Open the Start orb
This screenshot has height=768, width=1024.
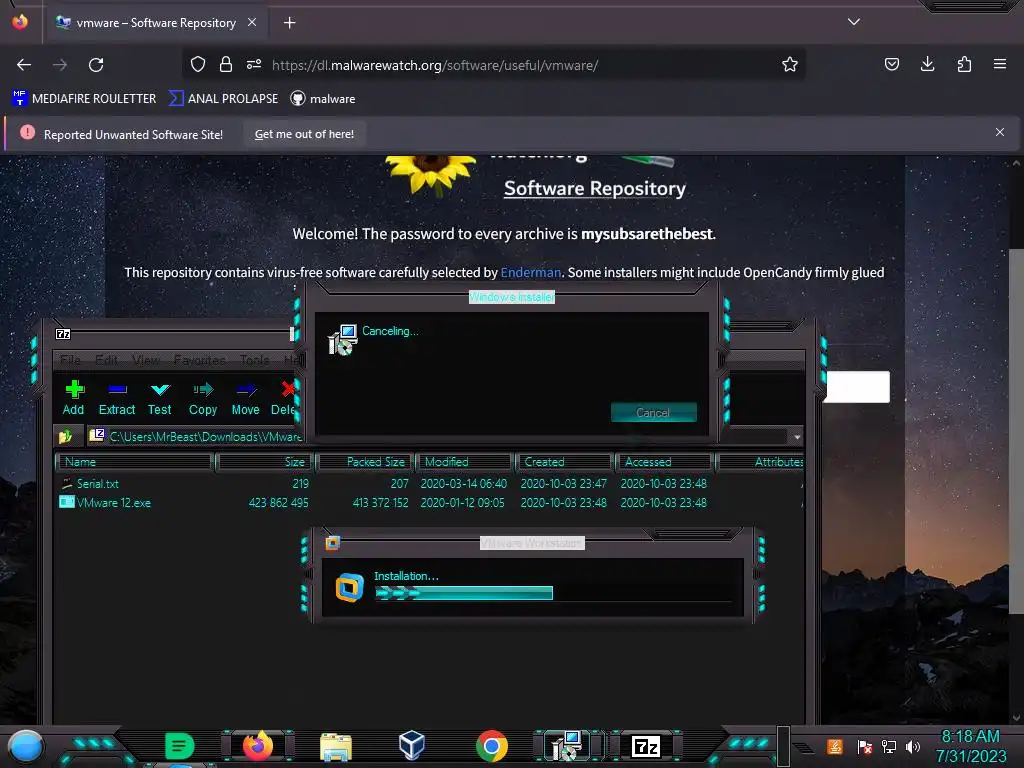coord(25,747)
